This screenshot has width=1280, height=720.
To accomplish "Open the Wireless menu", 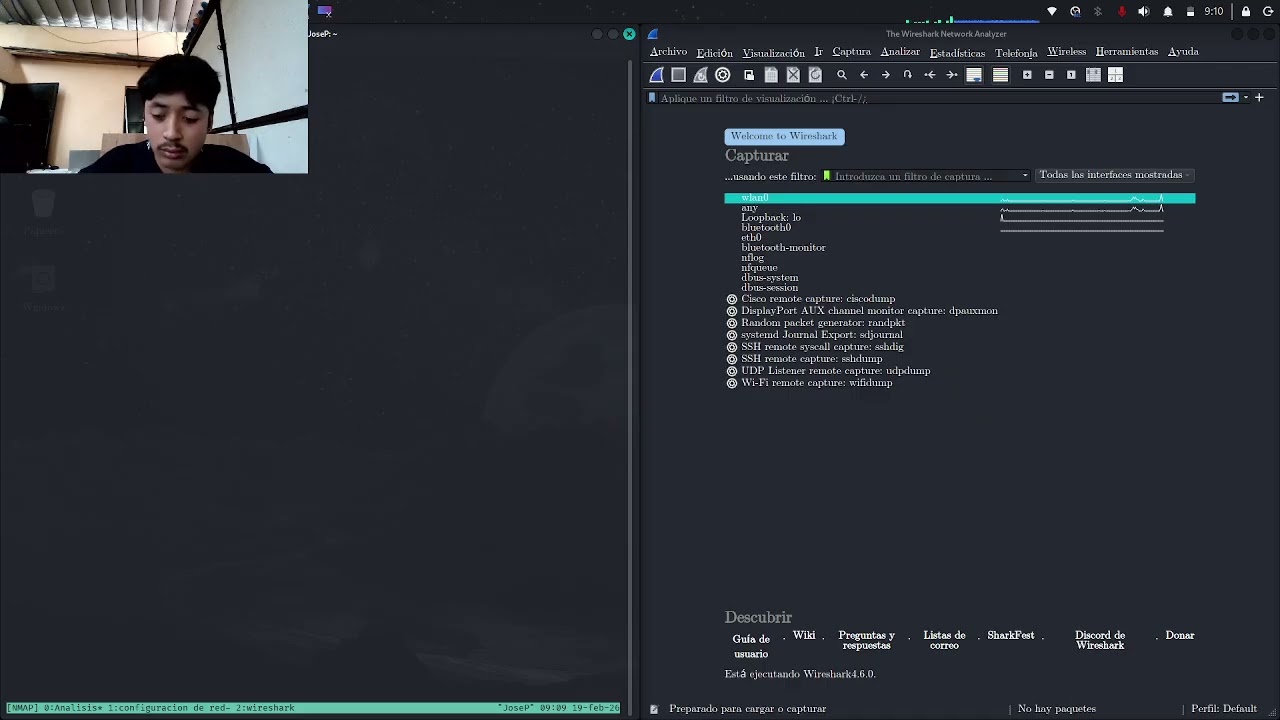I will (1066, 52).
